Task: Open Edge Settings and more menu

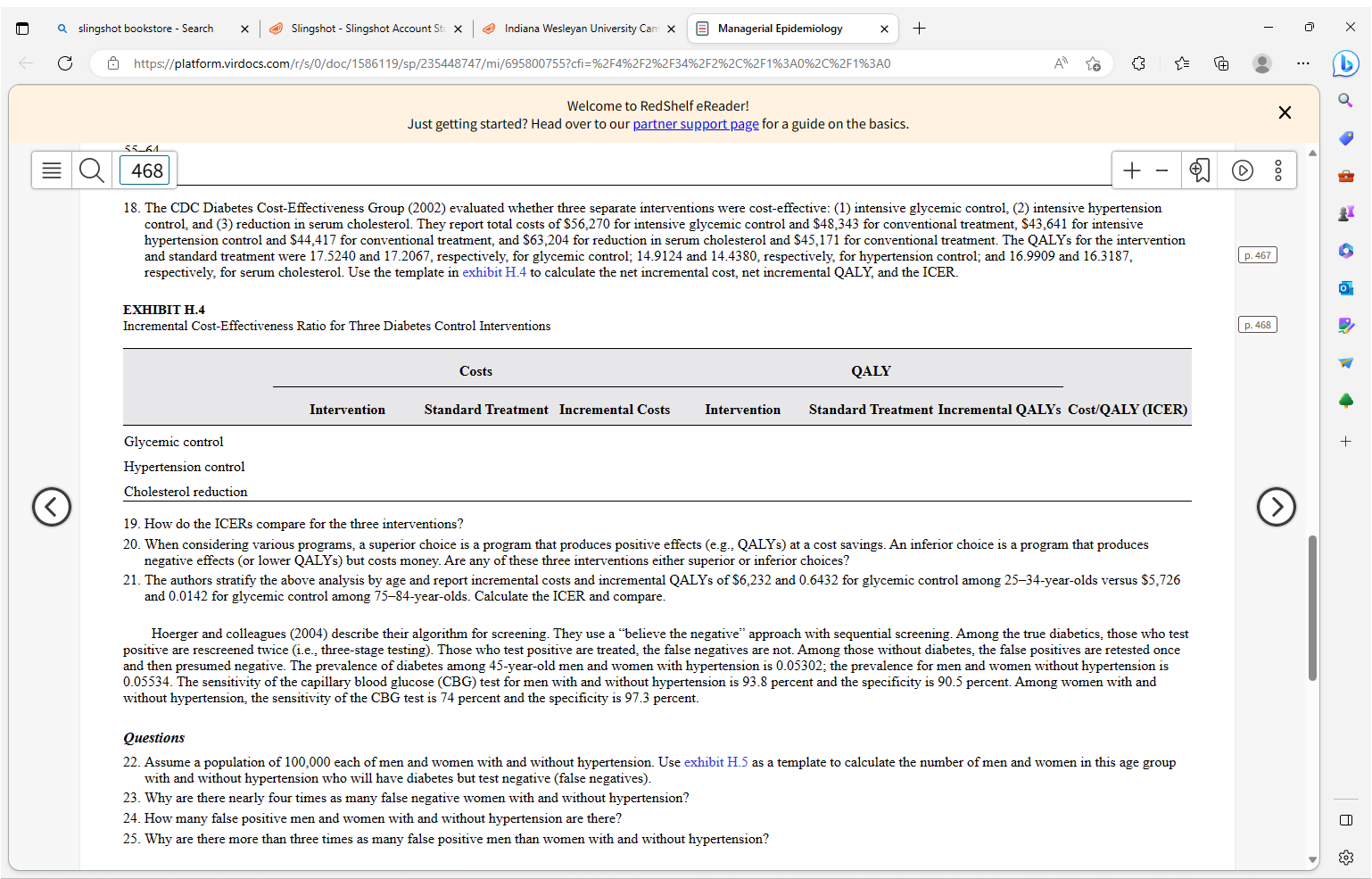Action: (x=1303, y=63)
